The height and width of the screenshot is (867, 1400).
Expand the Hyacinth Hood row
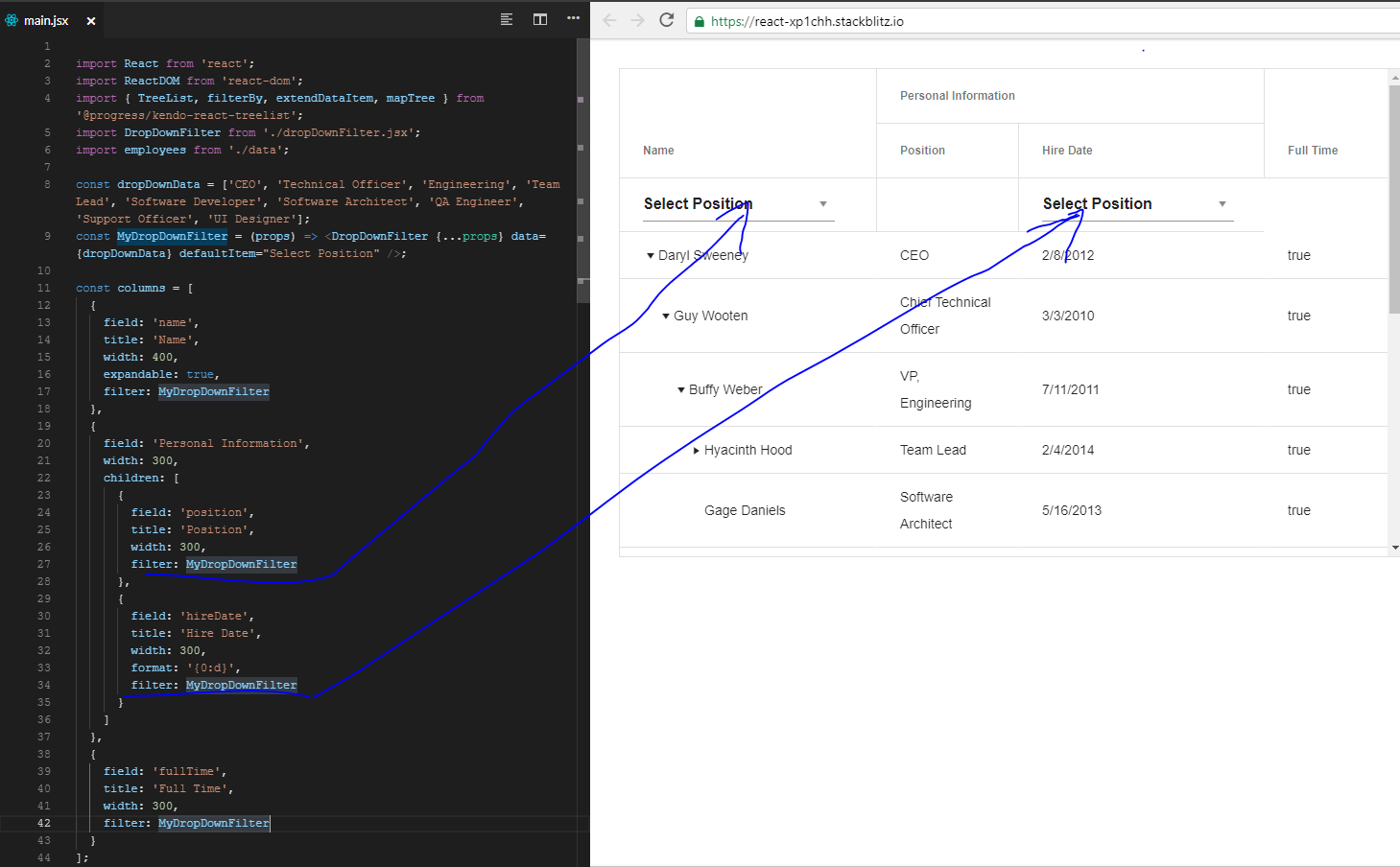tap(697, 450)
